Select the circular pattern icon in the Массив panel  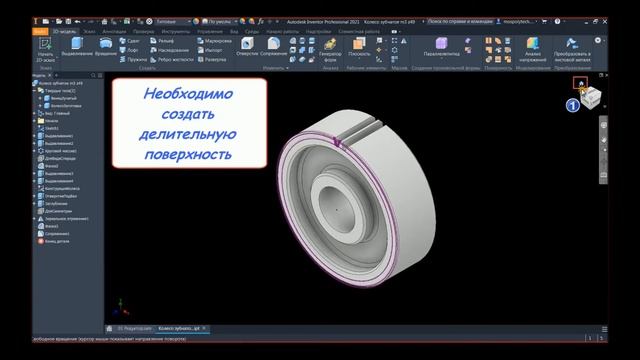coord(394,50)
